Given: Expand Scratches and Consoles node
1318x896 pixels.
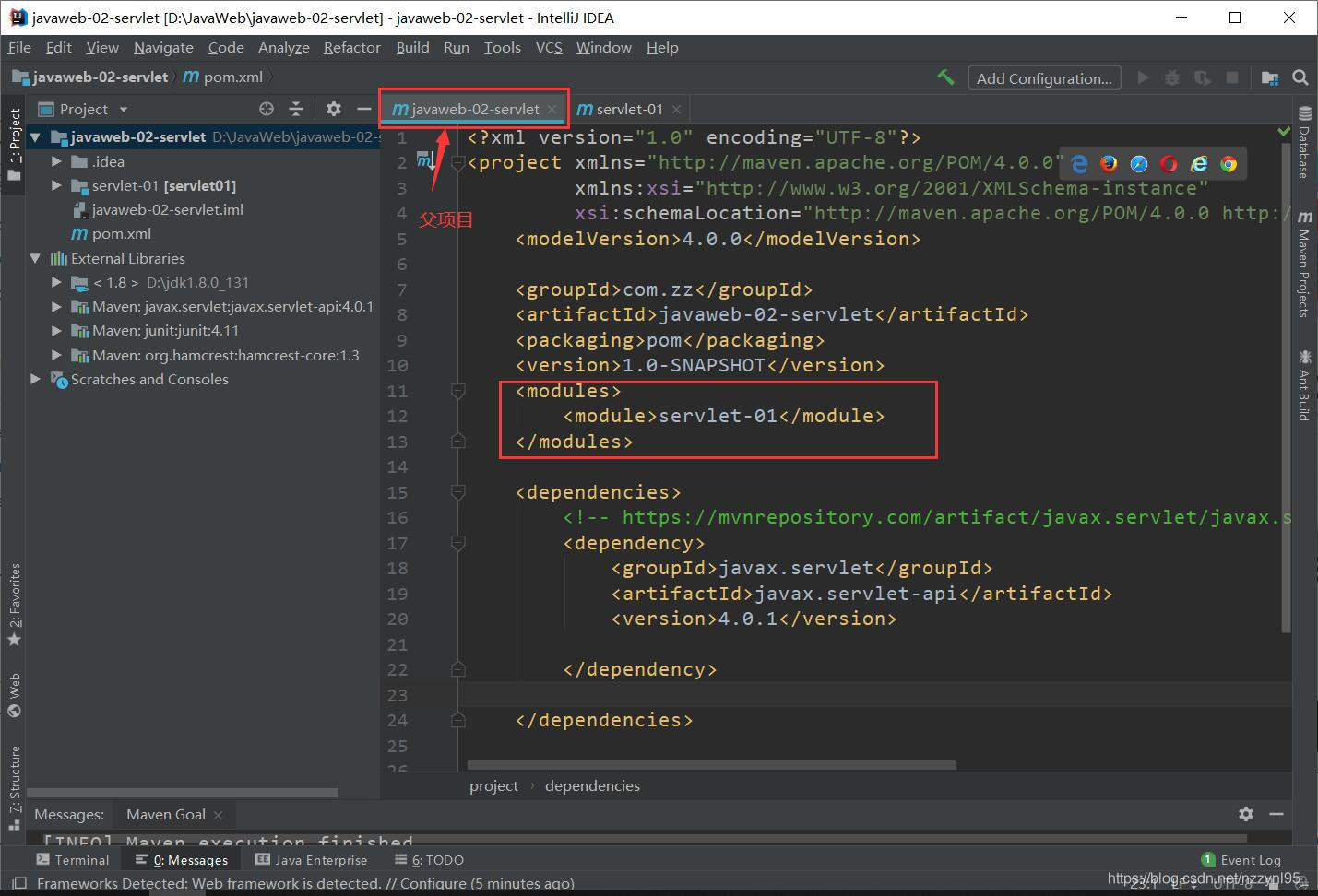Looking at the screenshot, I should [x=35, y=379].
